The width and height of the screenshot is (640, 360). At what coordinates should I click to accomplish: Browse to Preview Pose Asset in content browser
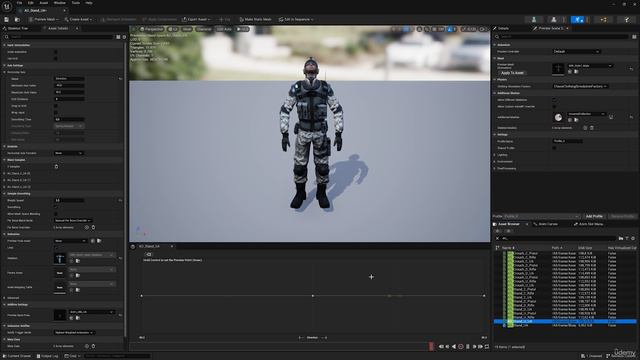99,241
